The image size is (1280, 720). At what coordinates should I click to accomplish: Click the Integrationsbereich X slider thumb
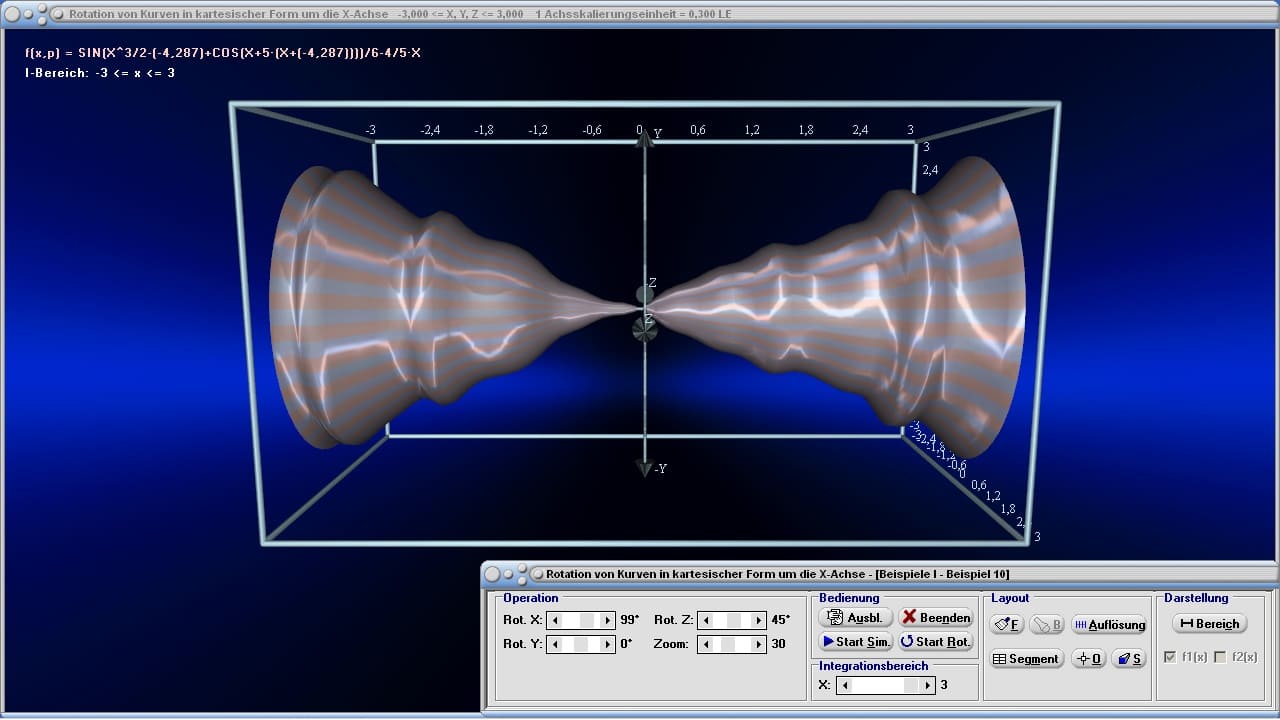pyautogui.click(x=911, y=686)
